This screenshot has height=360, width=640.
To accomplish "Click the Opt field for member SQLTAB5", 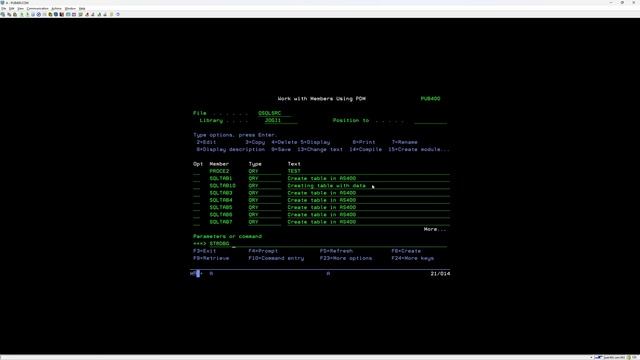I will [196, 207].
